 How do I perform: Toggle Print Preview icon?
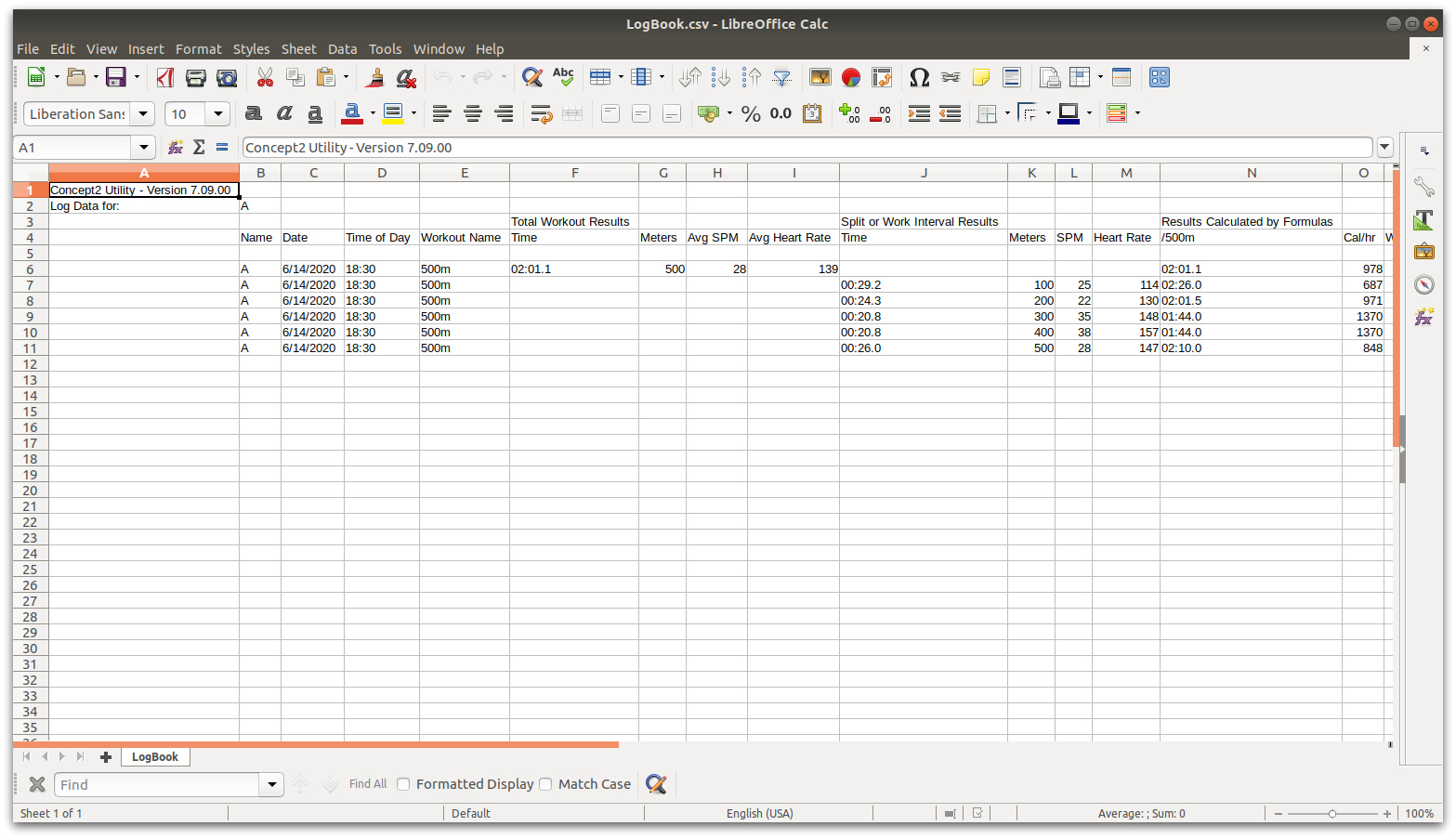click(227, 77)
